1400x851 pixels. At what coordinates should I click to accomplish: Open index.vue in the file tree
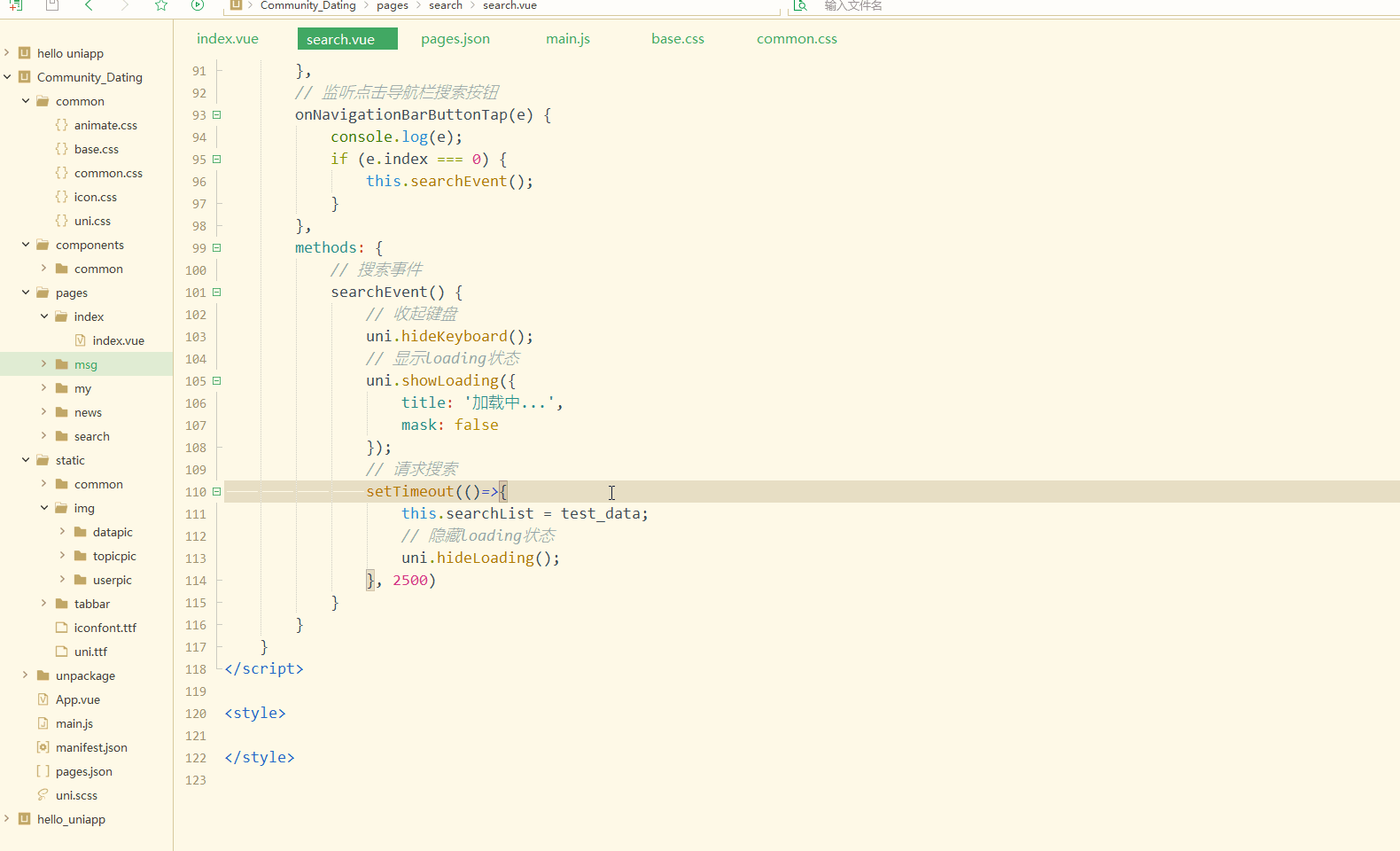click(119, 340)
